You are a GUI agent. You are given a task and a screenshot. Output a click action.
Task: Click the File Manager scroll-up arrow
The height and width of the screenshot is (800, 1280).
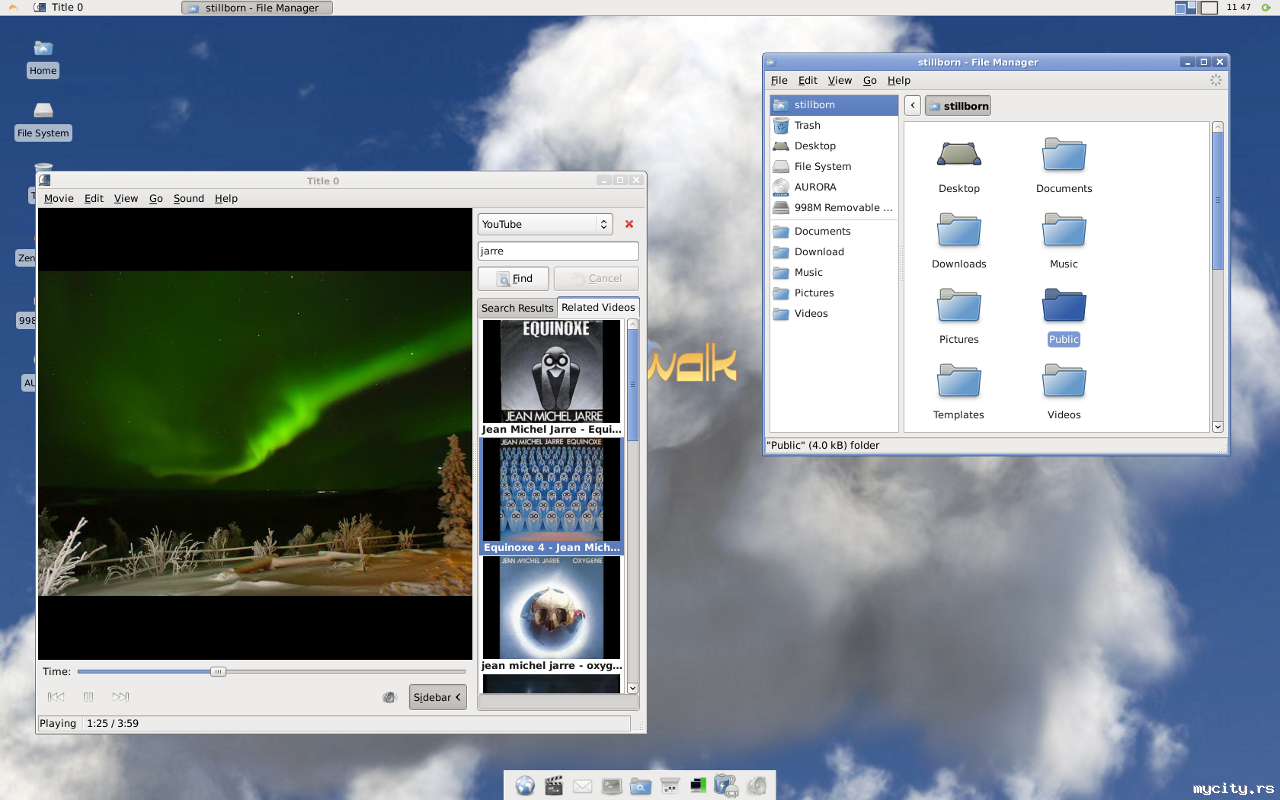[1218, 128]
